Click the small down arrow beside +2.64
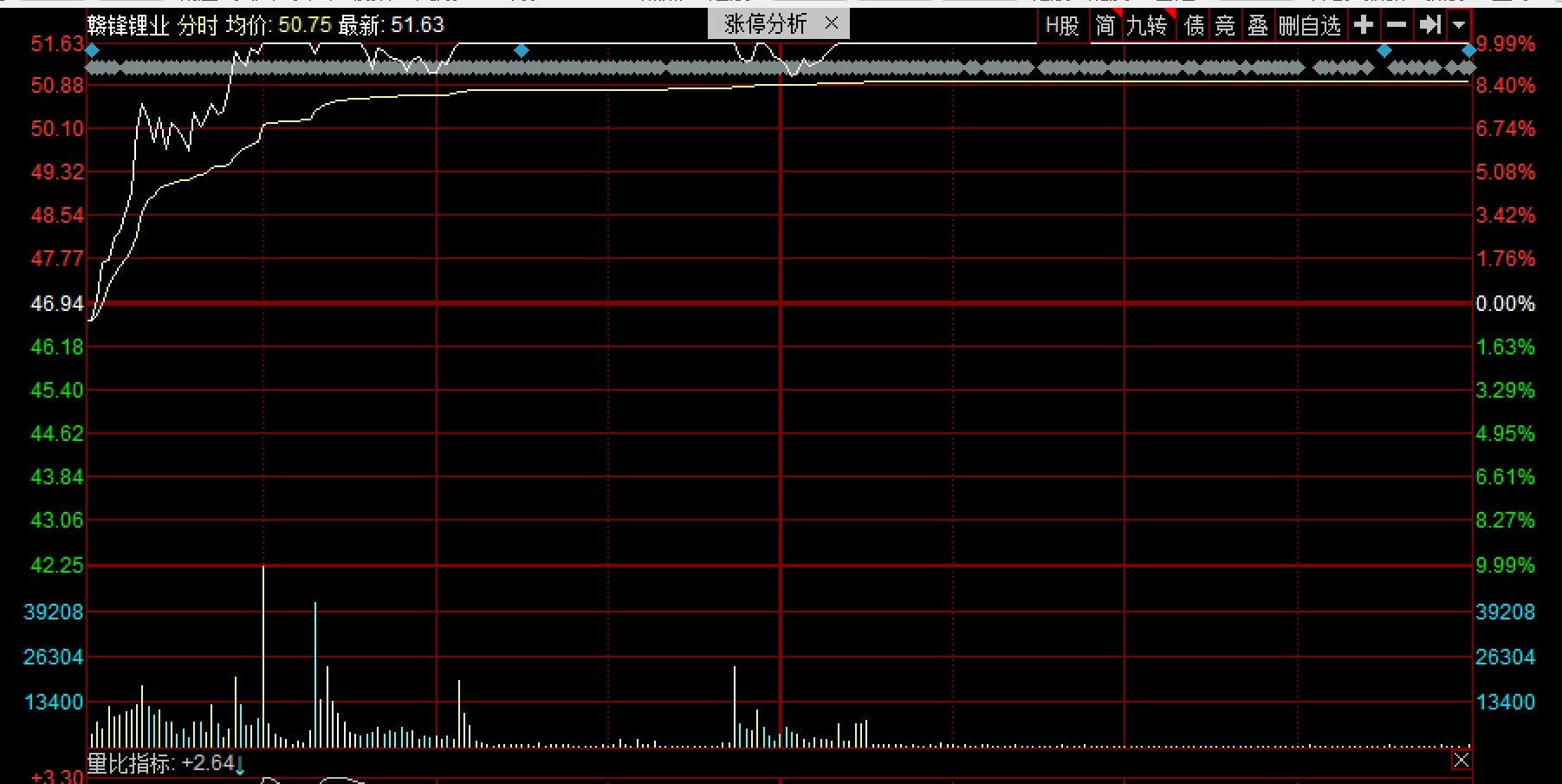Viewport: 1562px width, 784px height. [x=240, y=765]
